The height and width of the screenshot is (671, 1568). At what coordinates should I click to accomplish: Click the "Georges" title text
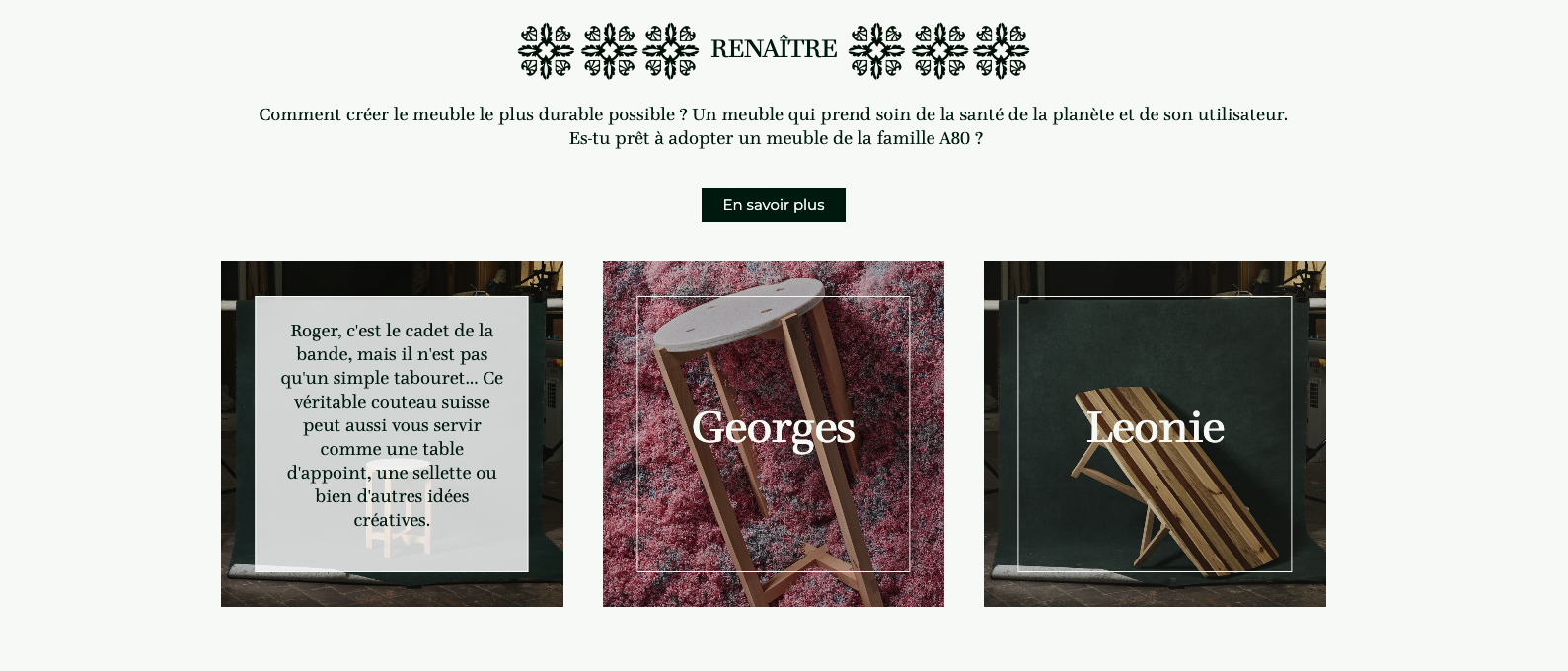click(x=773, y=429)
